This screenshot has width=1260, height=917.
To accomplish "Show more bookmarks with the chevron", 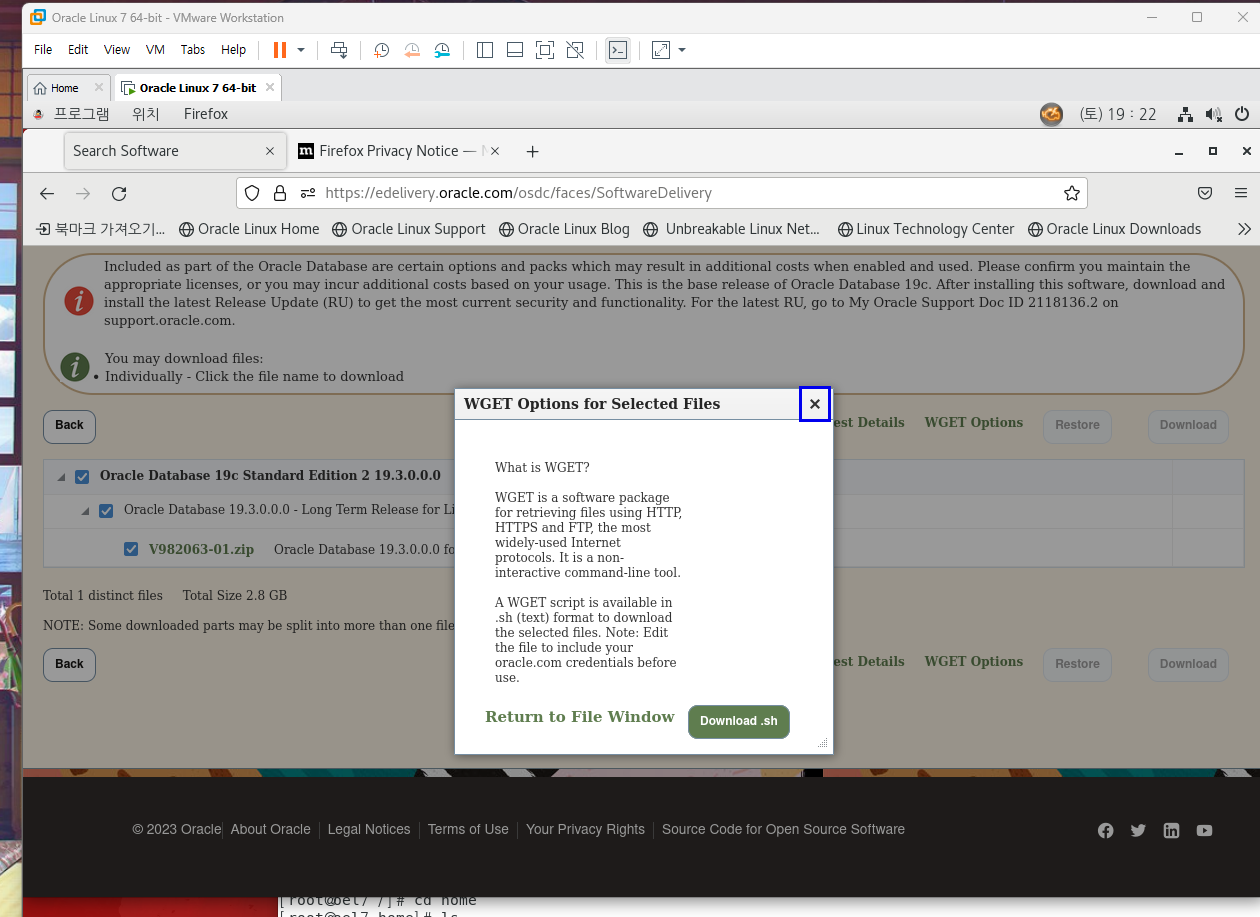I will tap(1244, 229).
